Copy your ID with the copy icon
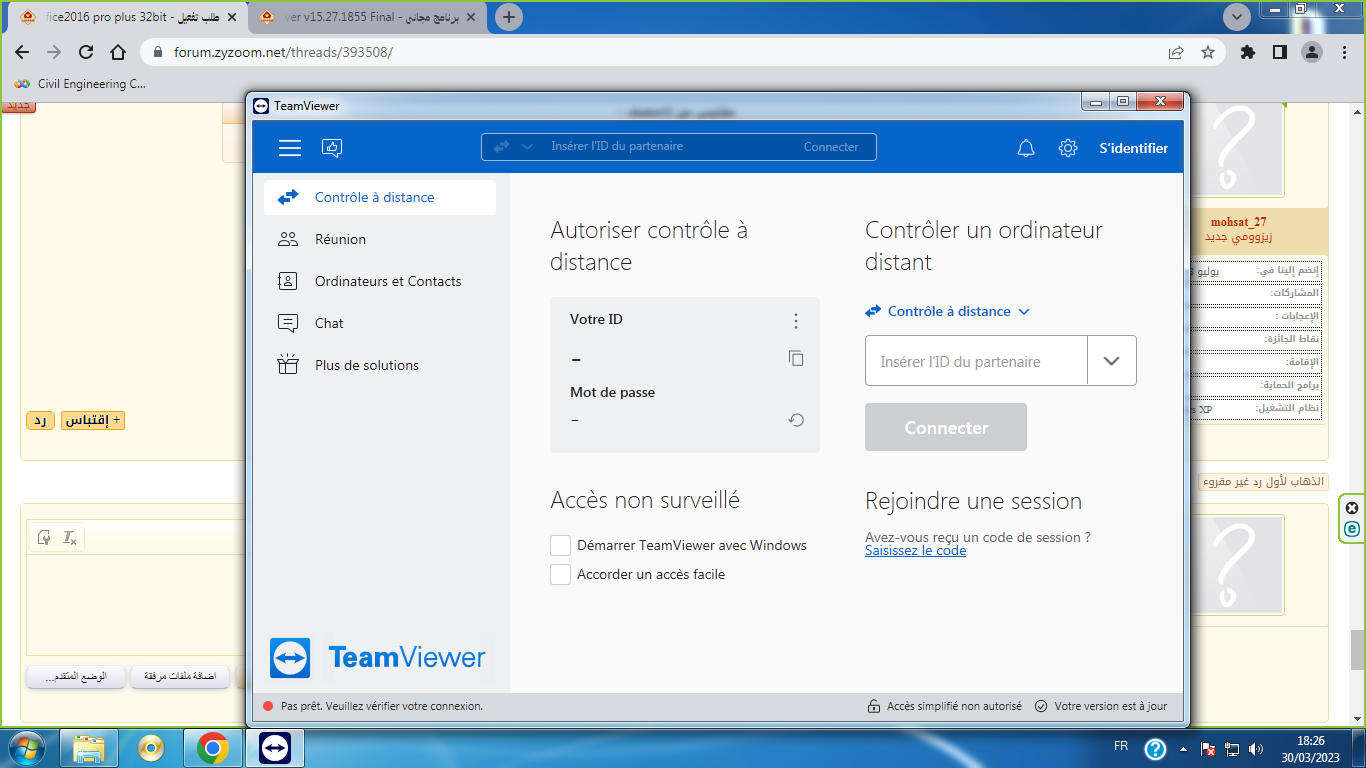The image size is (1366, 768). click(x=796, y=358)
